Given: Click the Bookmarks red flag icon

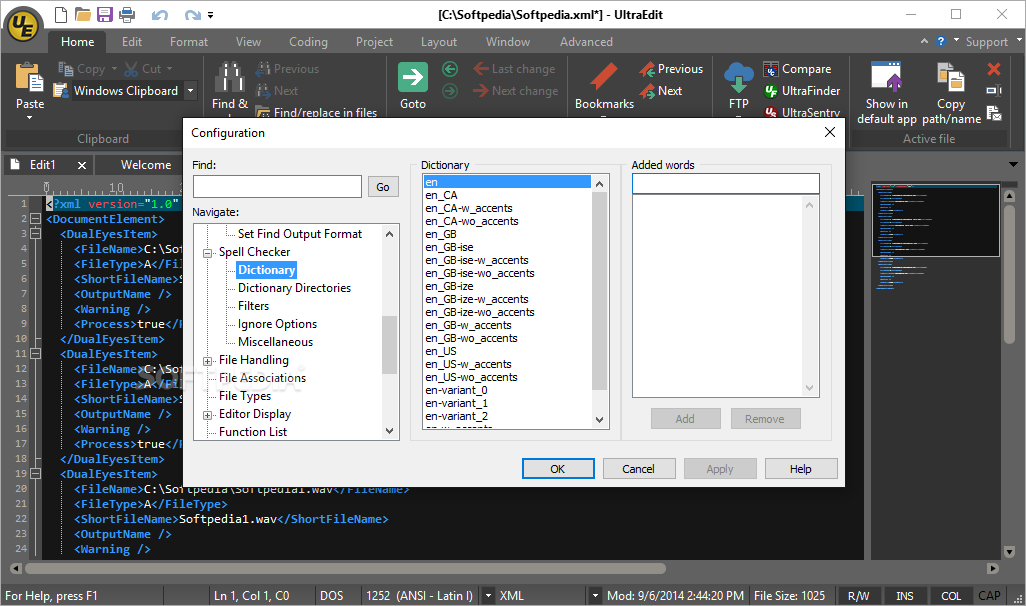Looking at the screenshot, I should [x=603, y=77].
